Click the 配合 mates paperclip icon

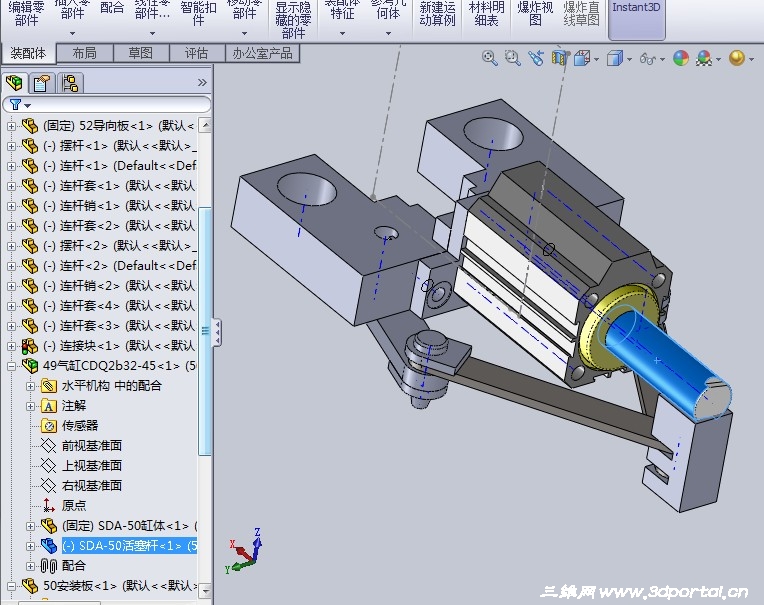click(49, 566)
